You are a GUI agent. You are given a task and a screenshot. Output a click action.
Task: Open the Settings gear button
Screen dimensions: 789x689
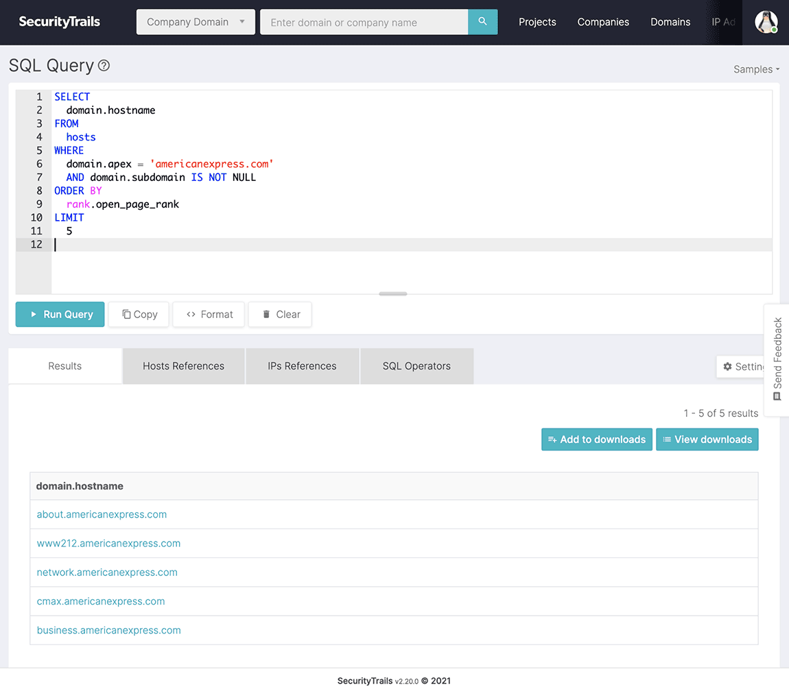click(x=741, y=366)
